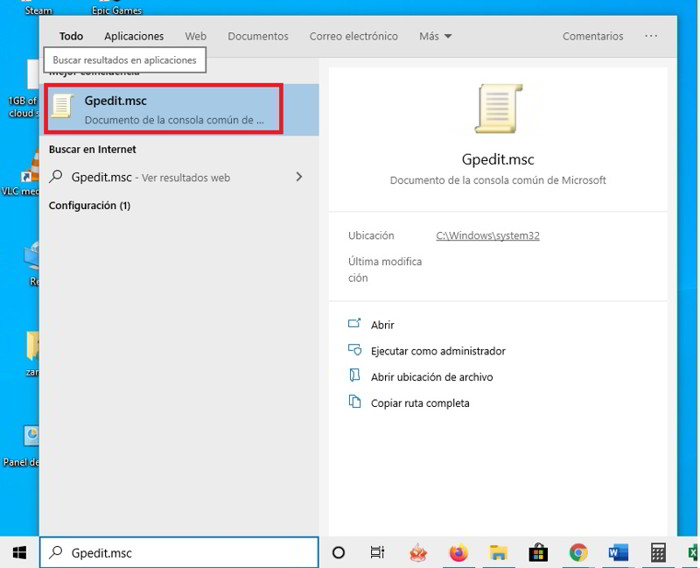
Task: Open Task View from the taskbar
Action: point(377,552)
